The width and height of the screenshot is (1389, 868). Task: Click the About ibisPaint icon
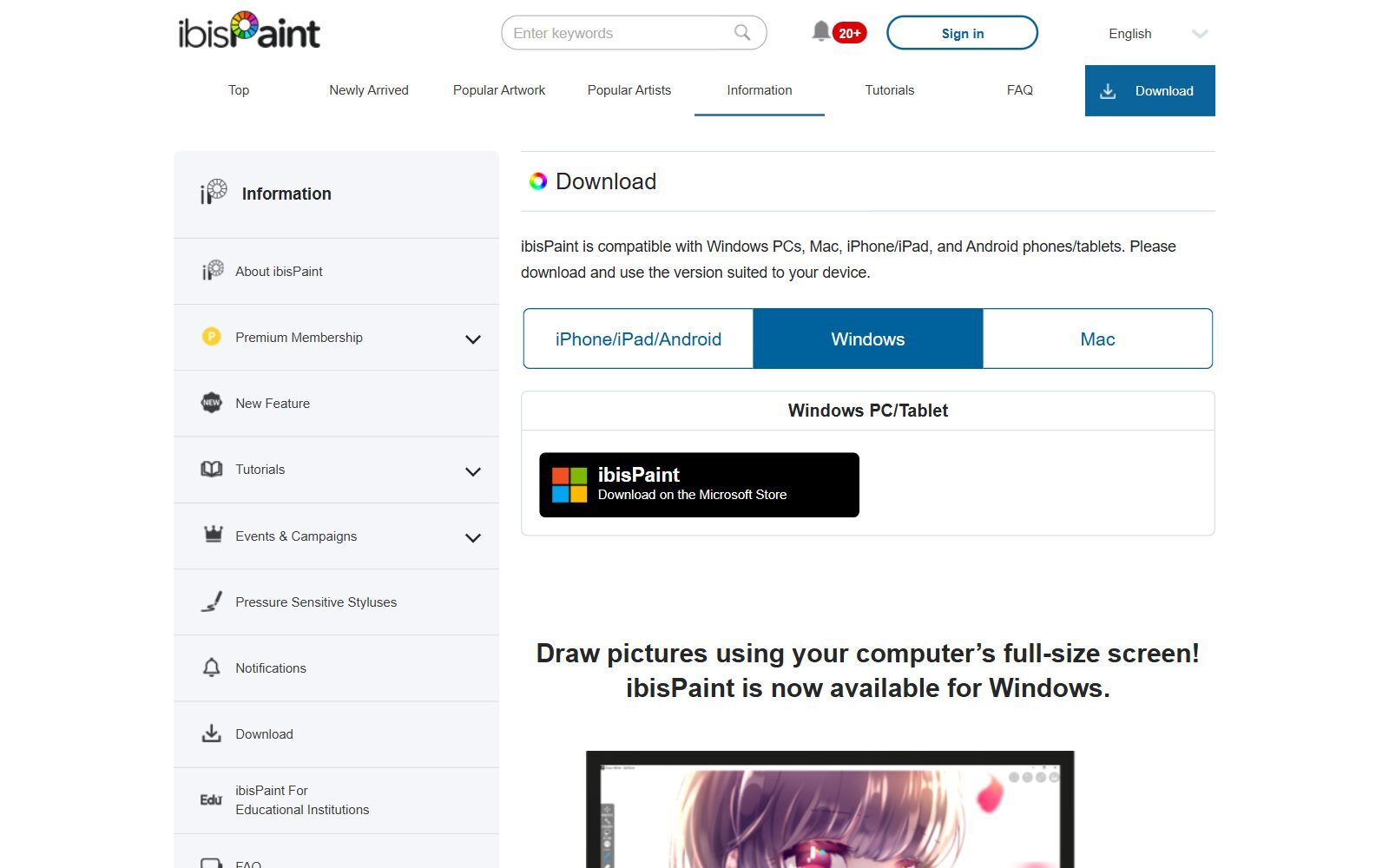[213, 271]
